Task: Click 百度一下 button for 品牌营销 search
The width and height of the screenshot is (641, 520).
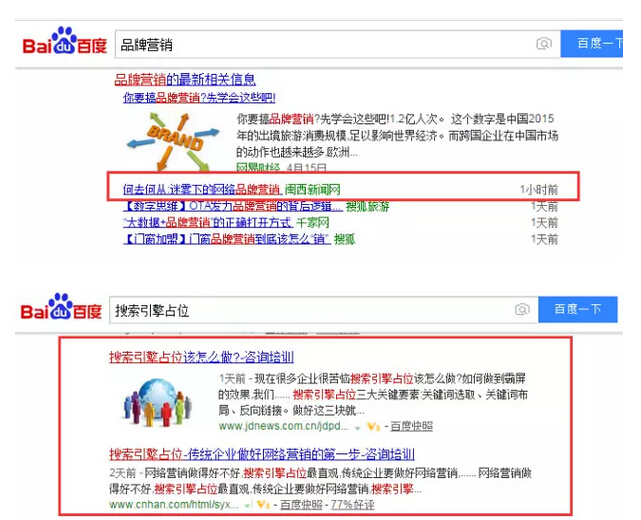Action: point(592,43)
